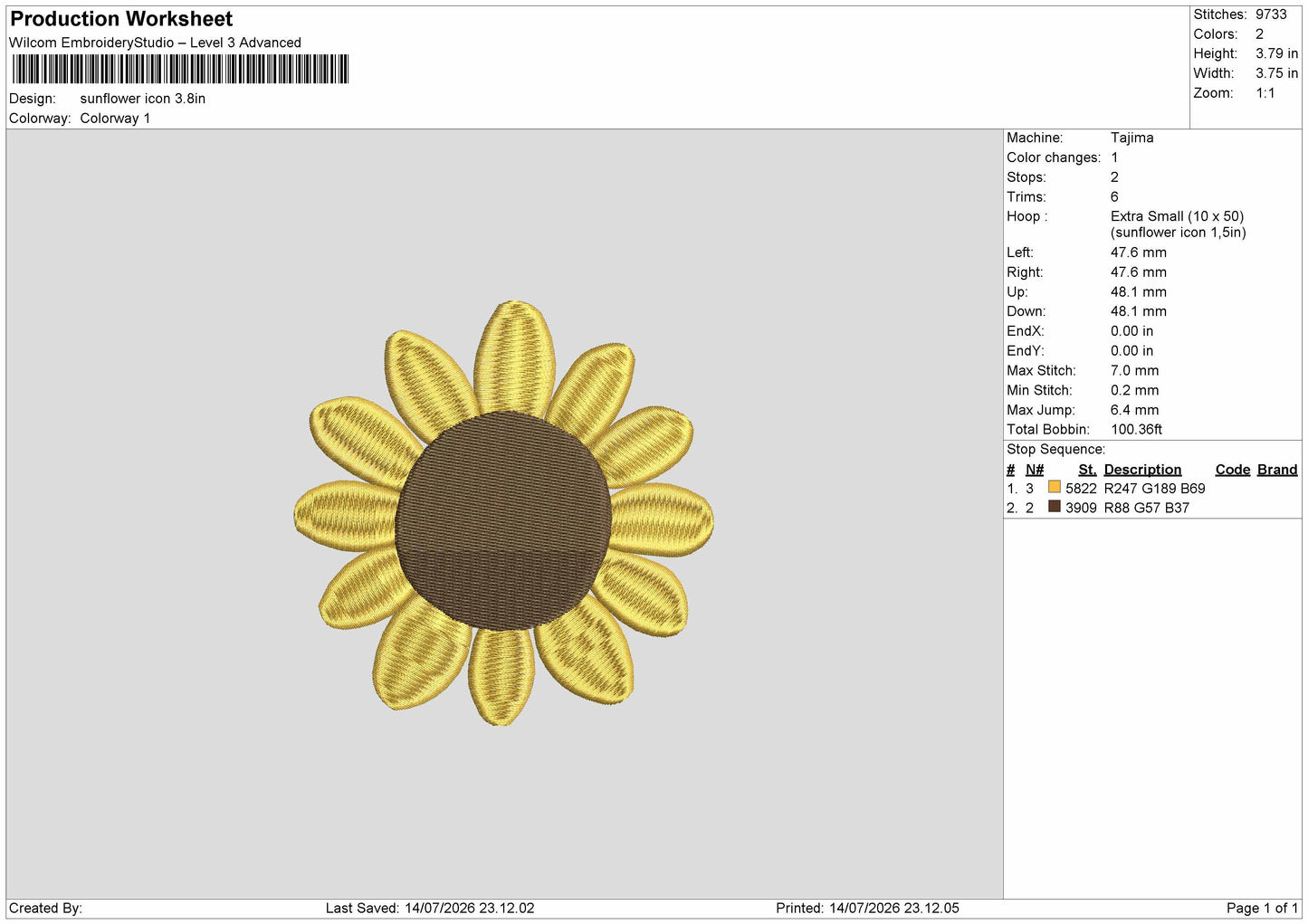Click the Created By label
The width and height of the screenshot is (1308, 924).
point(45,909)
